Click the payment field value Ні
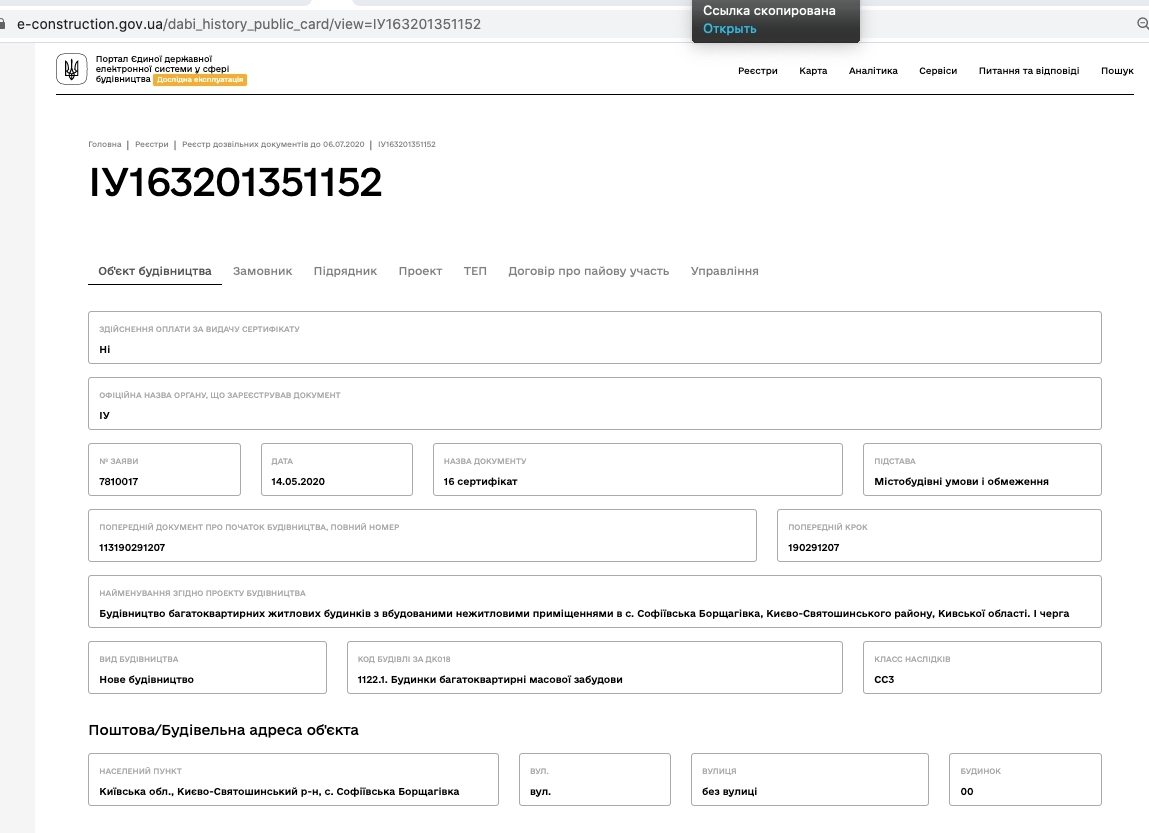 tap(105, 349)
